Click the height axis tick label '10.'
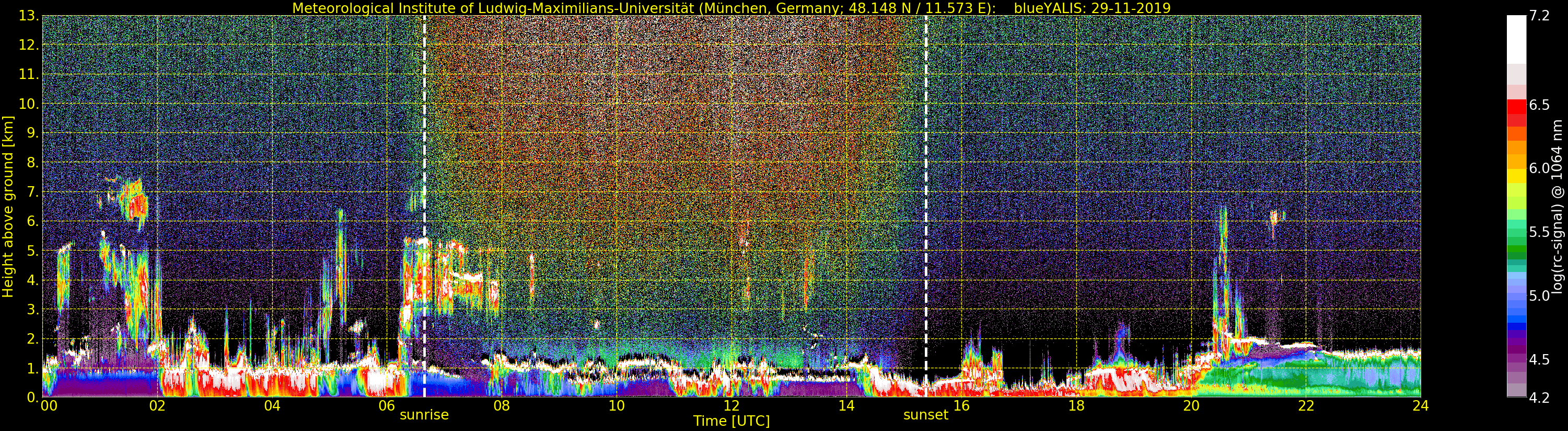The image size is (1568, 431). (x=29, y=104)
